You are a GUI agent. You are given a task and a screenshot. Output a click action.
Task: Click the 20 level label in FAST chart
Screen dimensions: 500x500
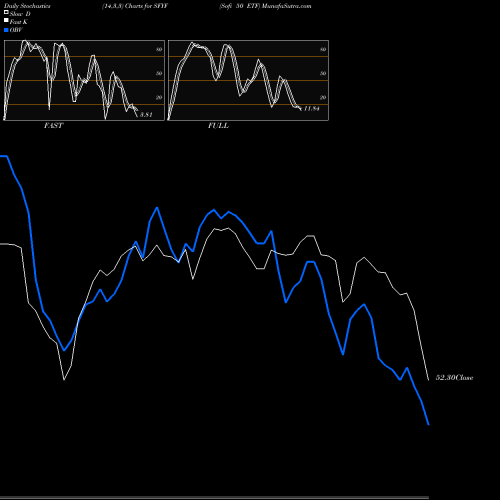(159, 97)
